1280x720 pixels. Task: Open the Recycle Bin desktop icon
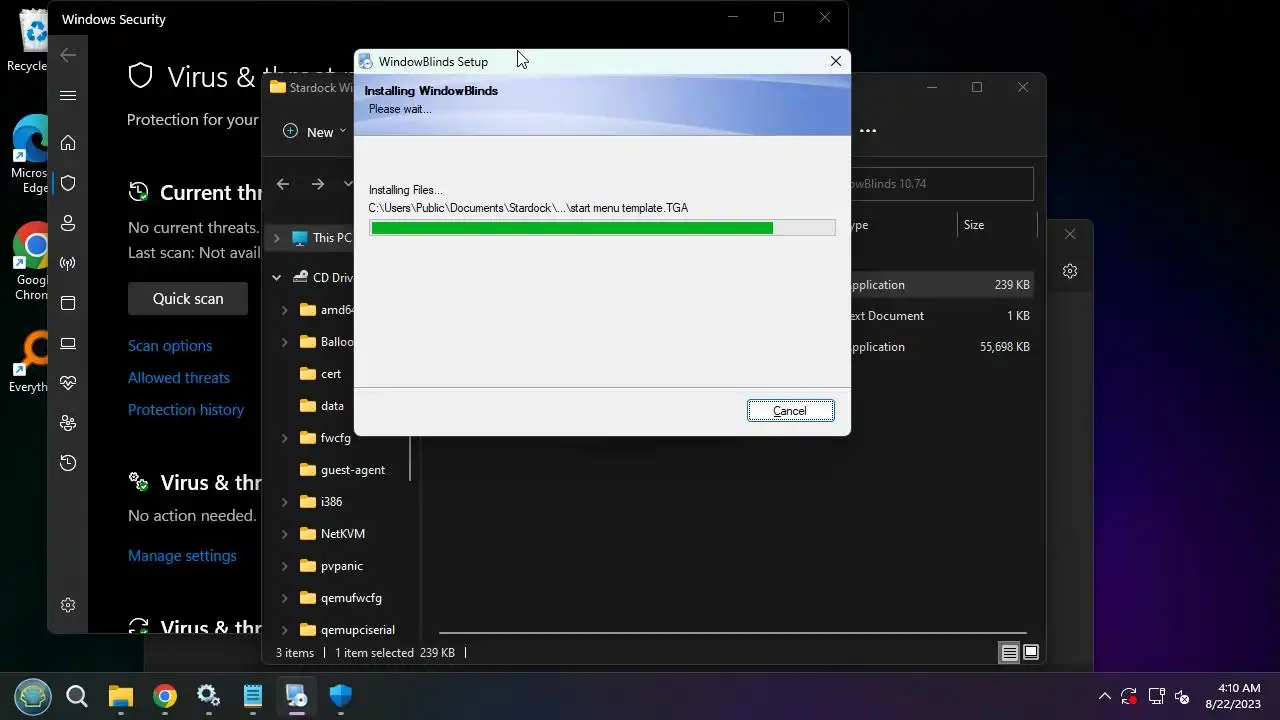(x=29, y=40)
